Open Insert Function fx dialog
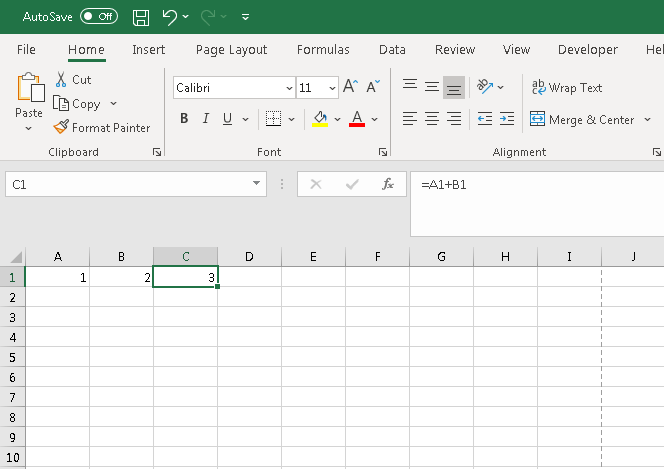The image size is (664, 469). click(x=387, y=184)
